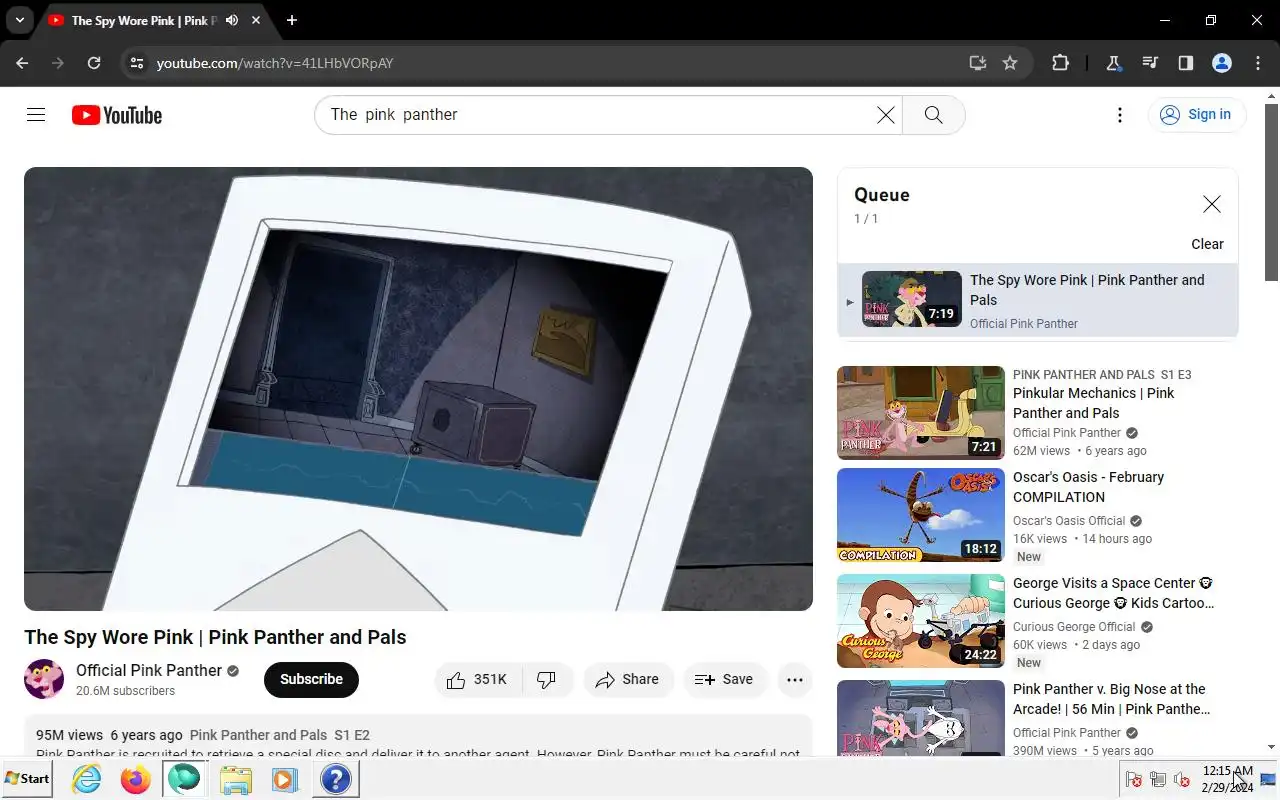Open Pink Panther v. Big Nose title

coord(1112,699)
